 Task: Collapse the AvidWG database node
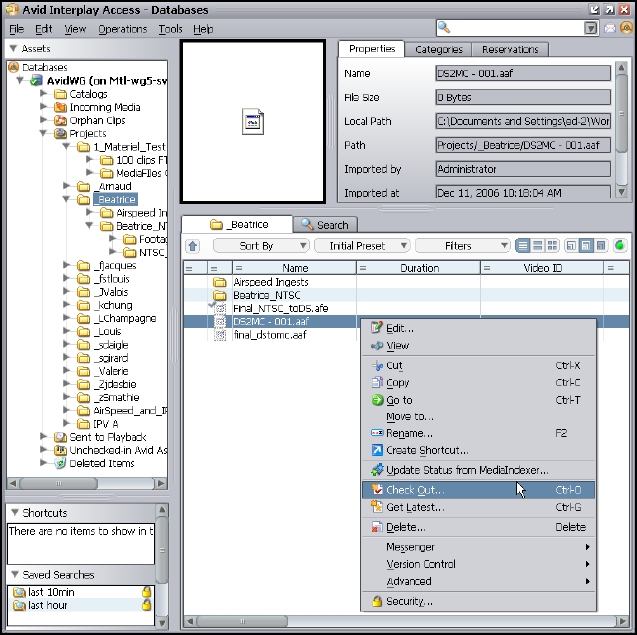pyautogui.click(x=20, y=80)
